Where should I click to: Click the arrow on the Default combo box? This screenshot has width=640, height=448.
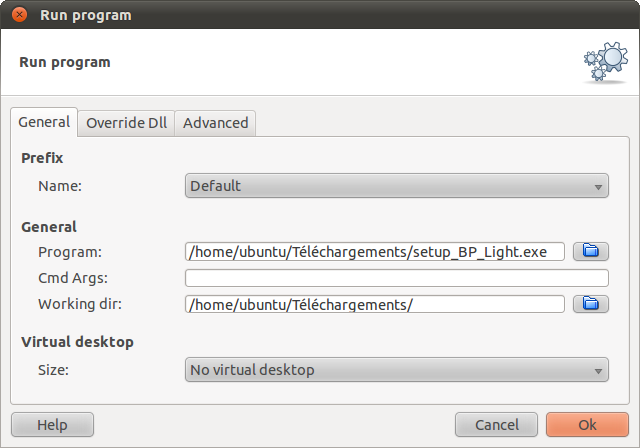pos(598,187)
